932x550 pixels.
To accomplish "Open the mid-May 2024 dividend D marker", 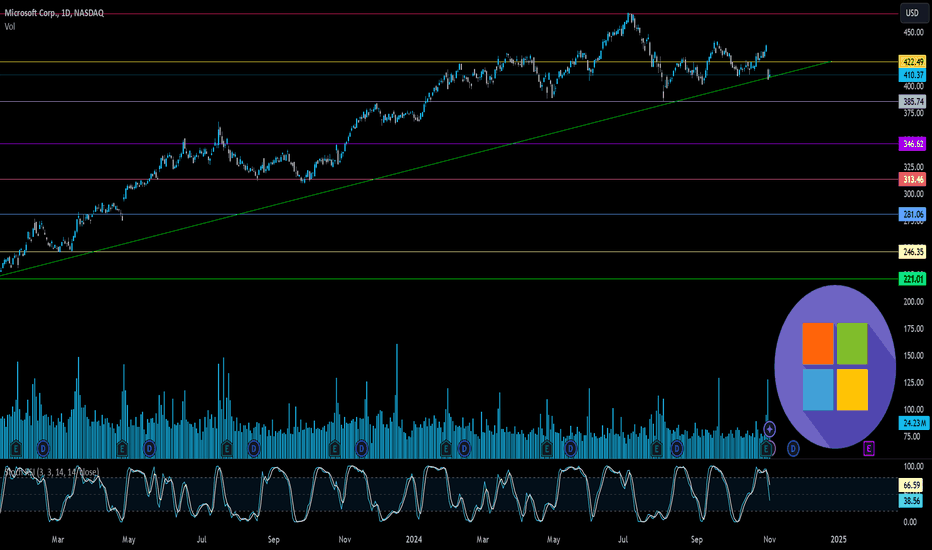I will (x=570, y=448).
